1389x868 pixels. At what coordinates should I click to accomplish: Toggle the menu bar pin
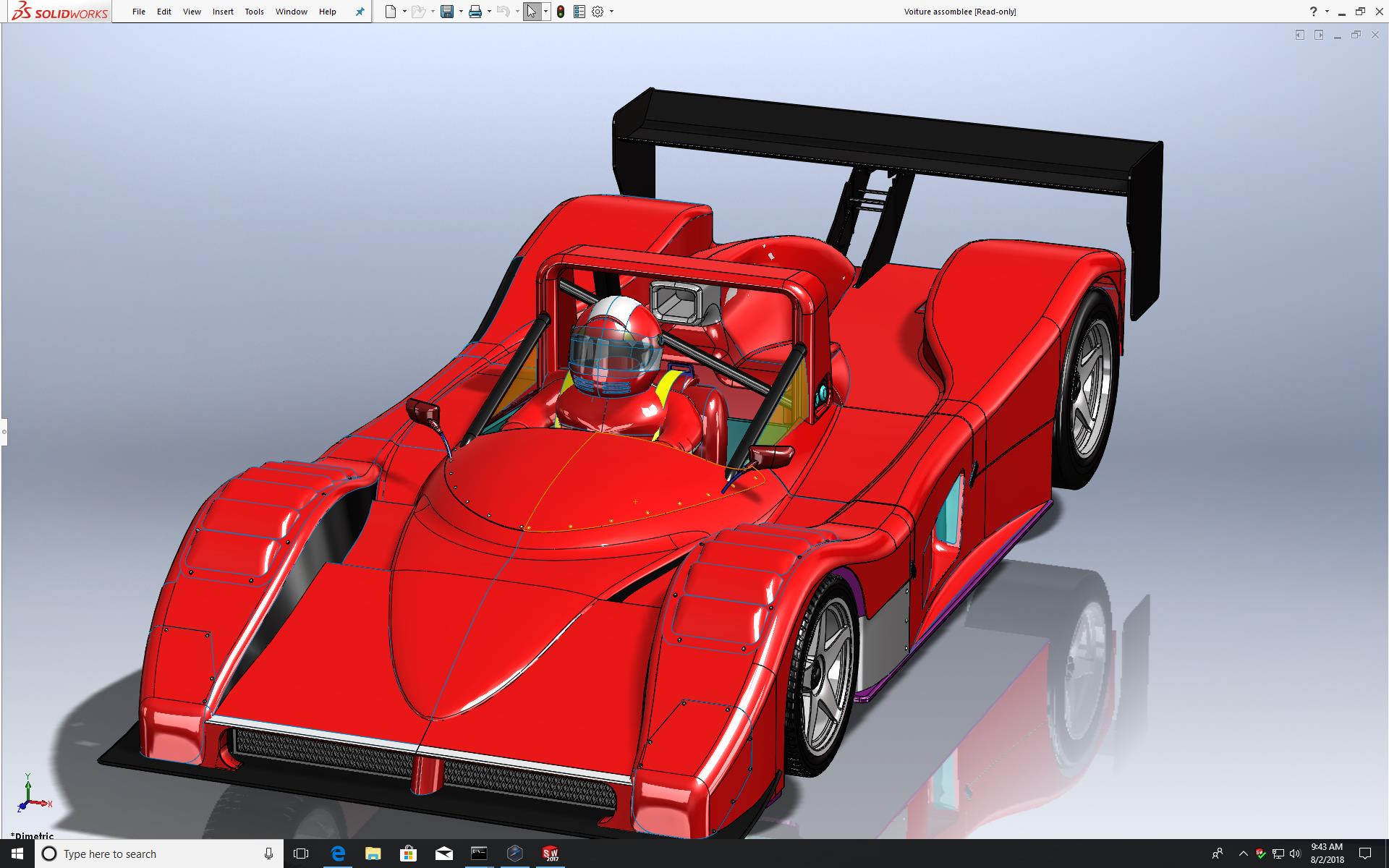click(360, 12)
